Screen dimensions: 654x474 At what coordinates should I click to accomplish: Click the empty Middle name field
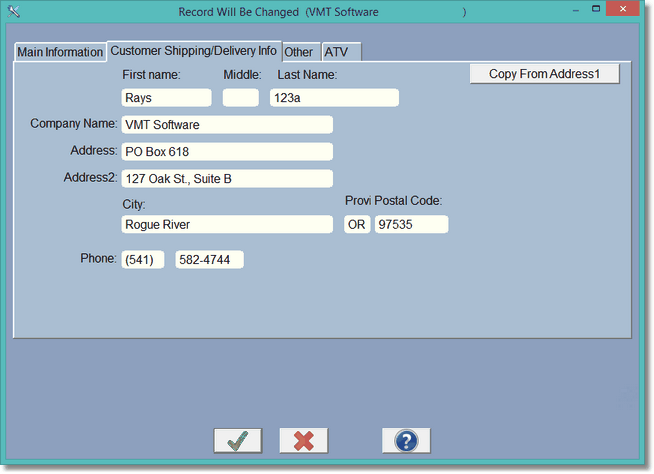click(x=241, y=98)
